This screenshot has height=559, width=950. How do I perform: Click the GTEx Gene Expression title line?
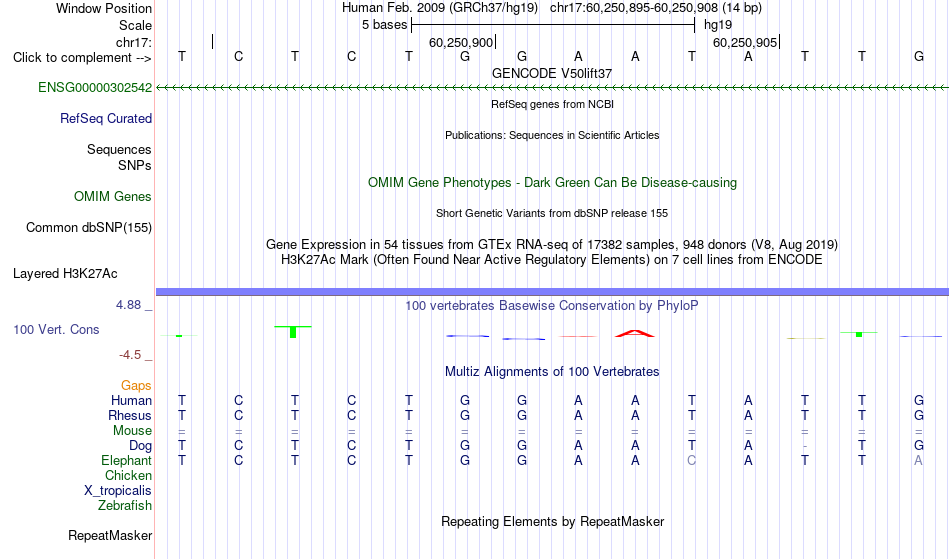pos(552,245)
